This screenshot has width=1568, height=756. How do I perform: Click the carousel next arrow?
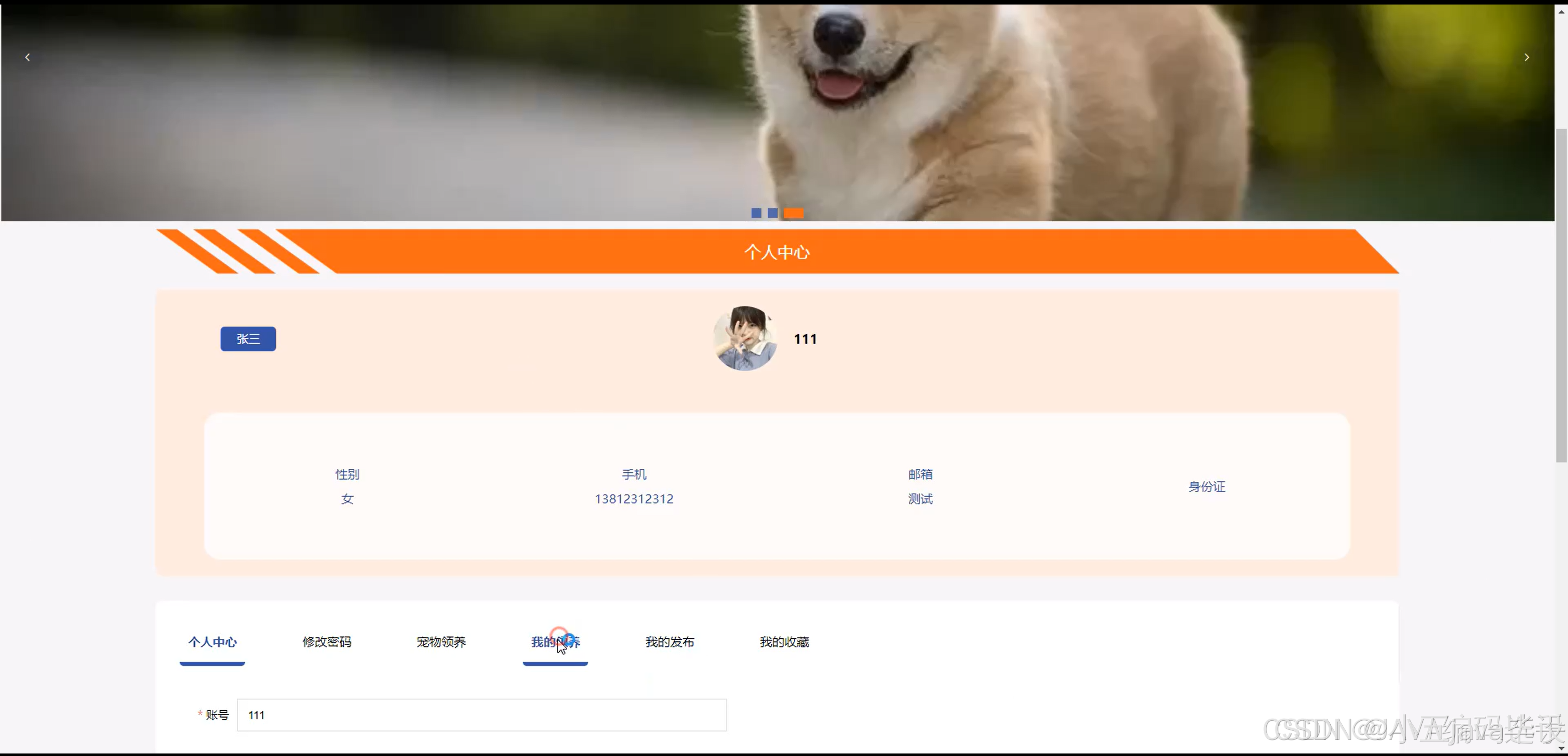[x=1526, y=57]
